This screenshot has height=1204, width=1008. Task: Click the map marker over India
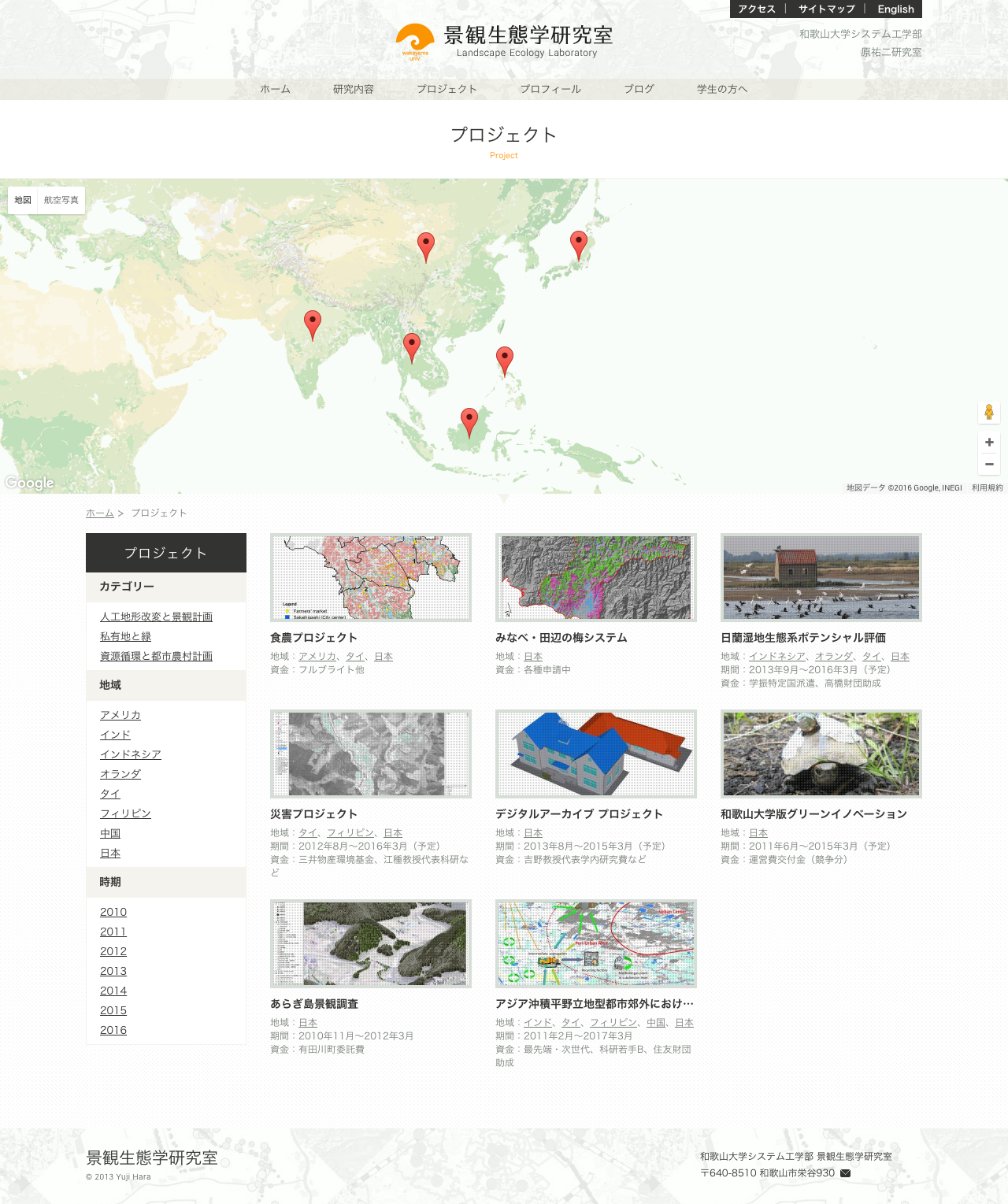[313, 324]
